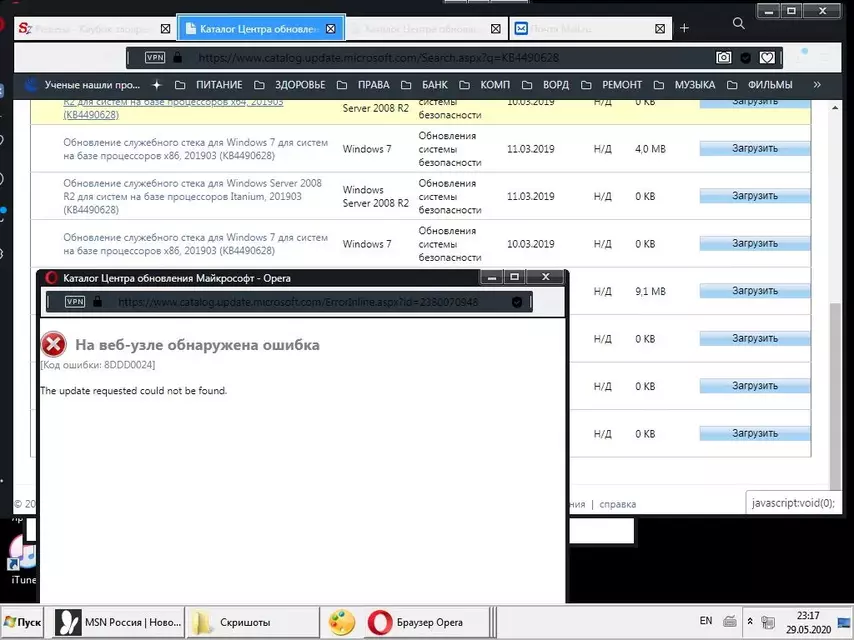
Task: Show hidden tray icons with the arrow
Action: pos(750,621)
